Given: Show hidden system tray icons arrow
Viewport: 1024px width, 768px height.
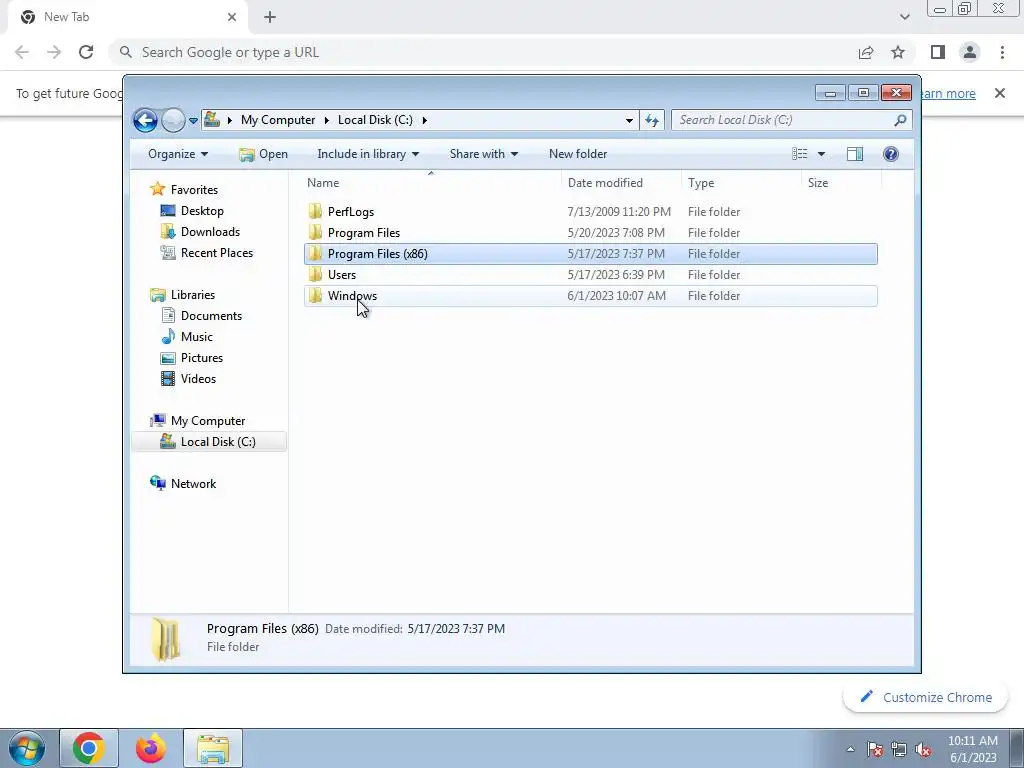Looking at the screenshot, I should click(x=850, y=749).
